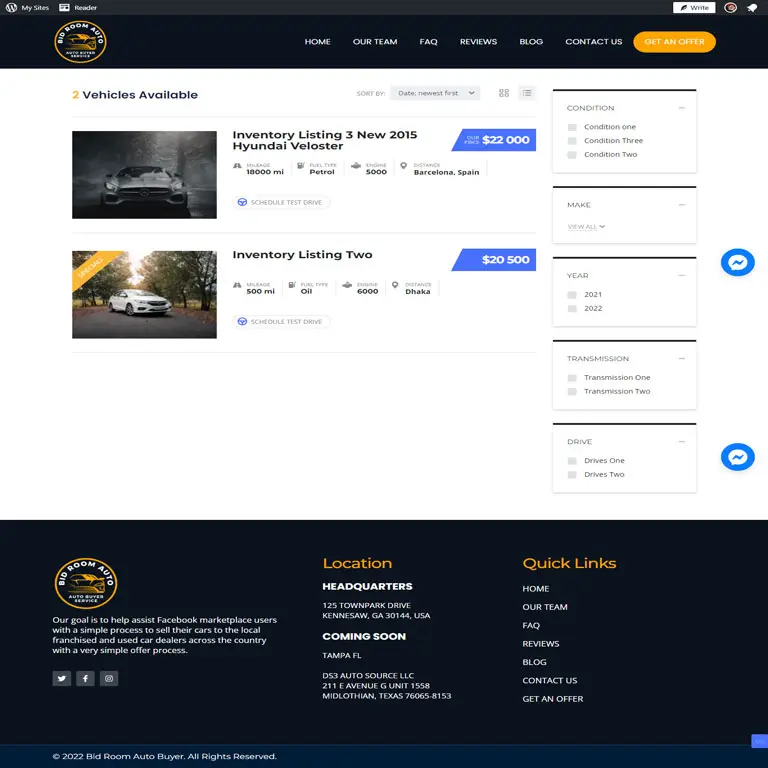Open Our Team in the top navigation

[x=375, y=42]
